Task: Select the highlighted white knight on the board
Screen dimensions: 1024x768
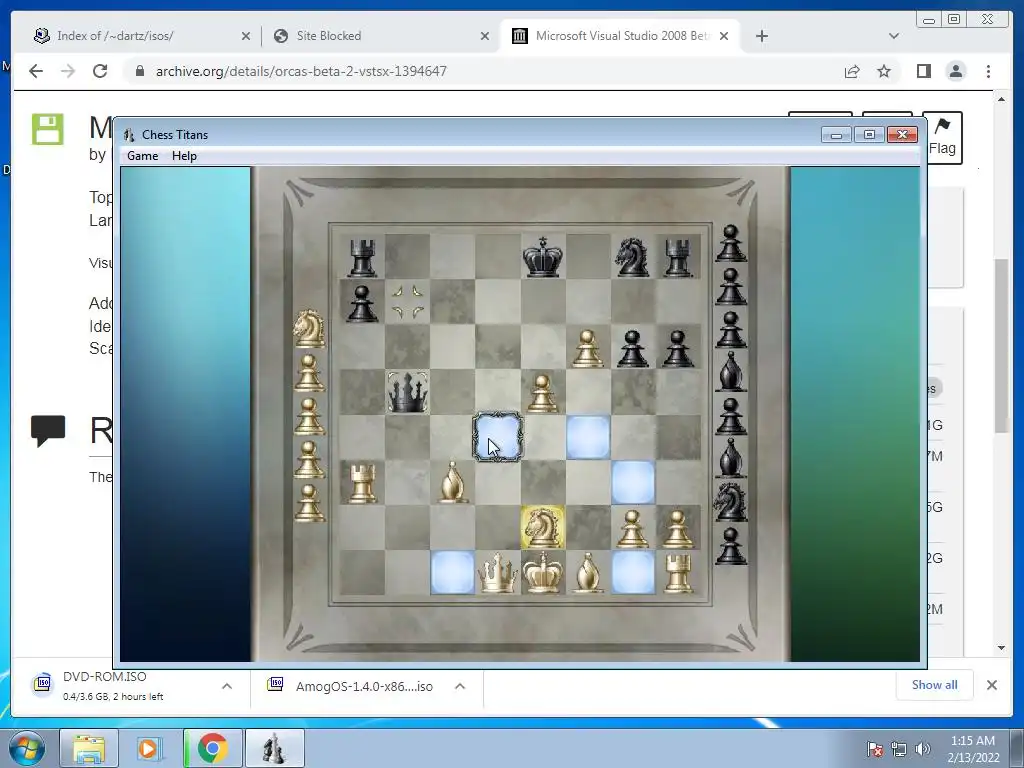Action: pos(543,527)
